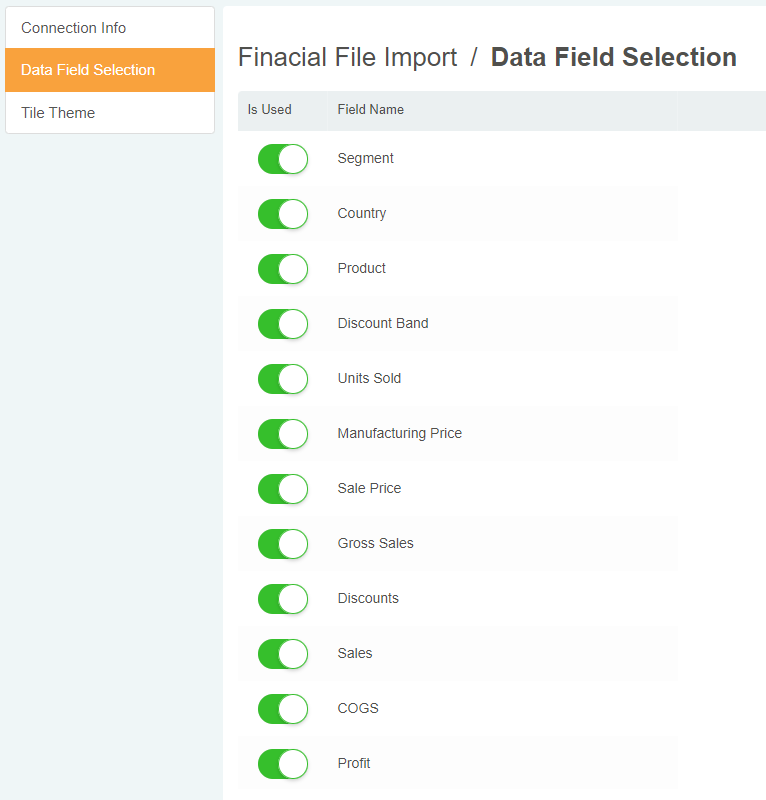Disable the Discount Band toggle
Screen dimensions: 766x800
click(x=282, y=324)
